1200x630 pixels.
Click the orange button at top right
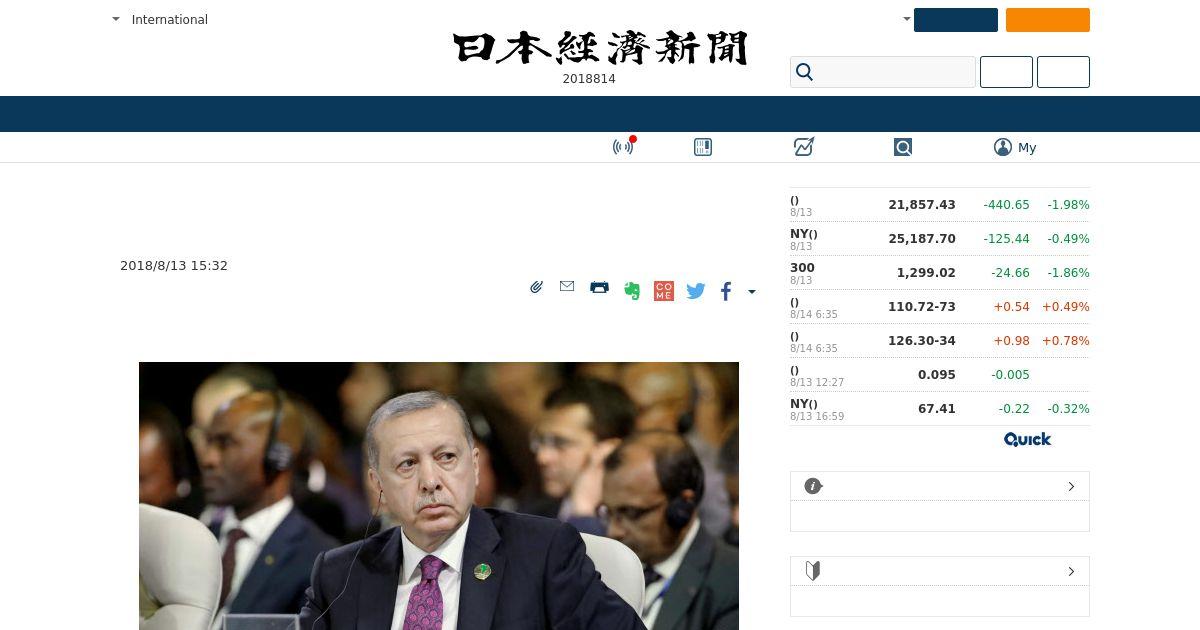click(x=1048, y=20)
